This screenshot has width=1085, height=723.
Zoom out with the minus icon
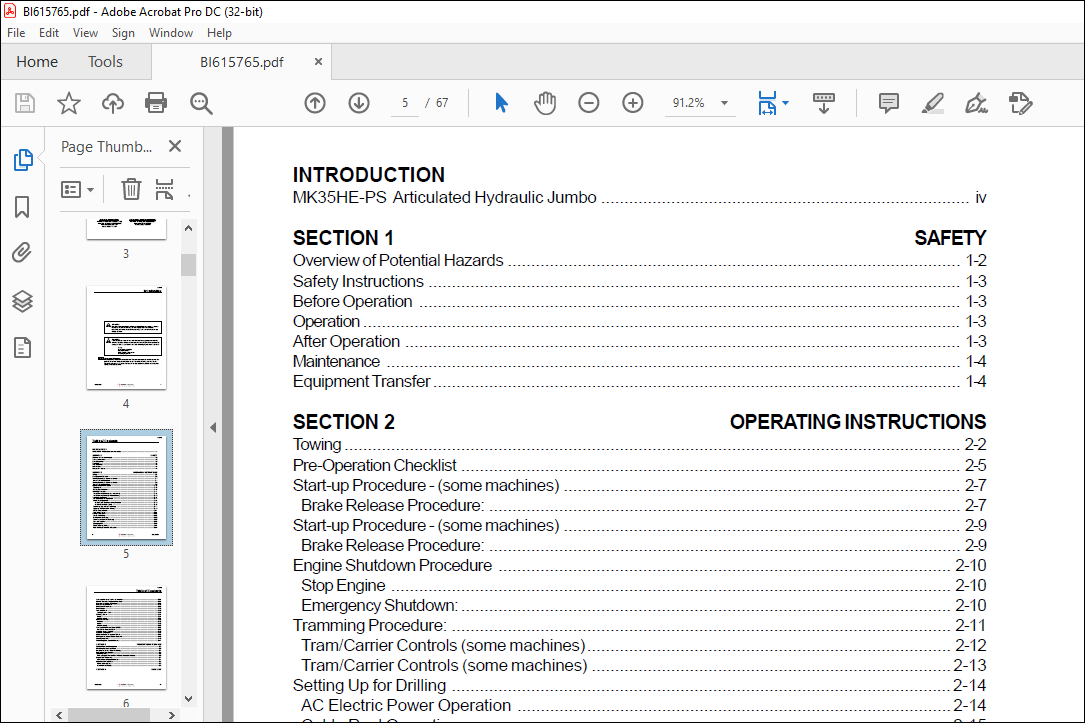coord(589,103)
